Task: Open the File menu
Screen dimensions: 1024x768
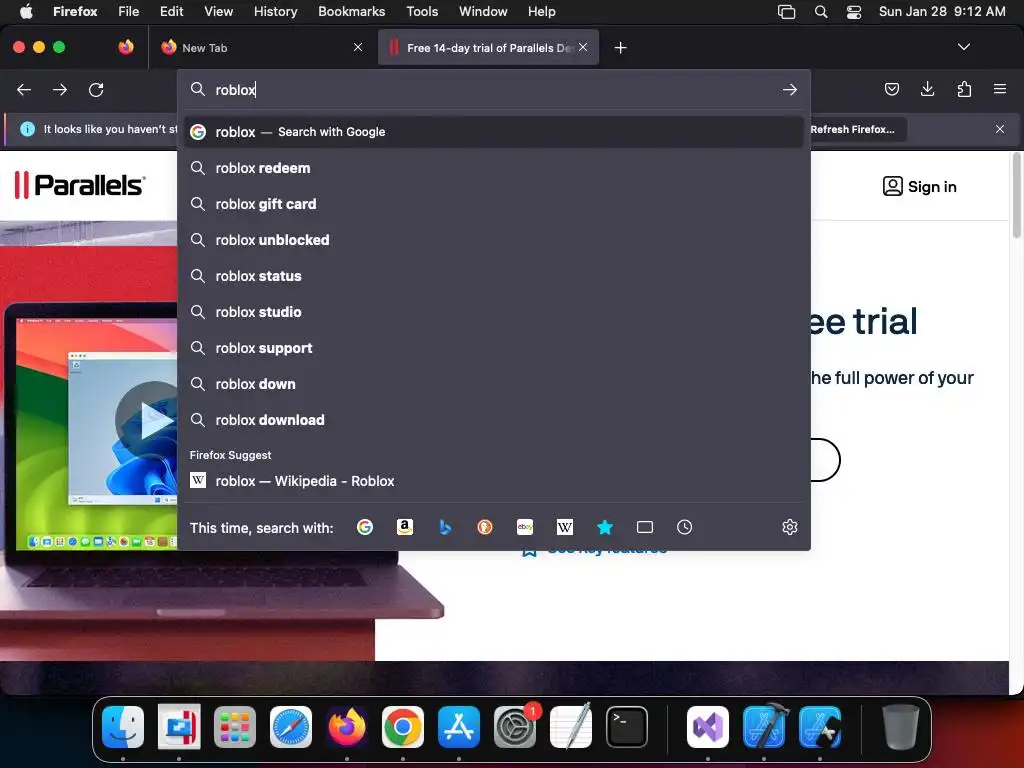Action: pos(128,12)
